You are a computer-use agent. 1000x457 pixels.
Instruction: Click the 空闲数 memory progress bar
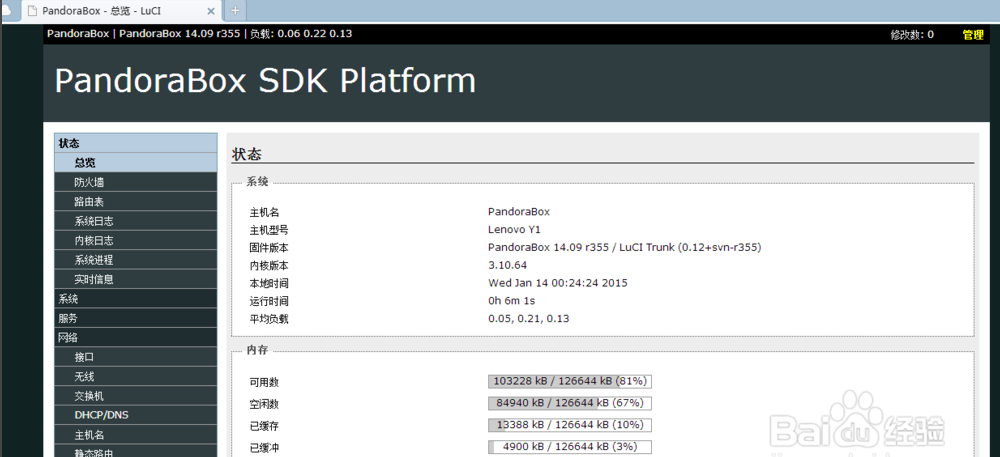(x=570, y=403)
